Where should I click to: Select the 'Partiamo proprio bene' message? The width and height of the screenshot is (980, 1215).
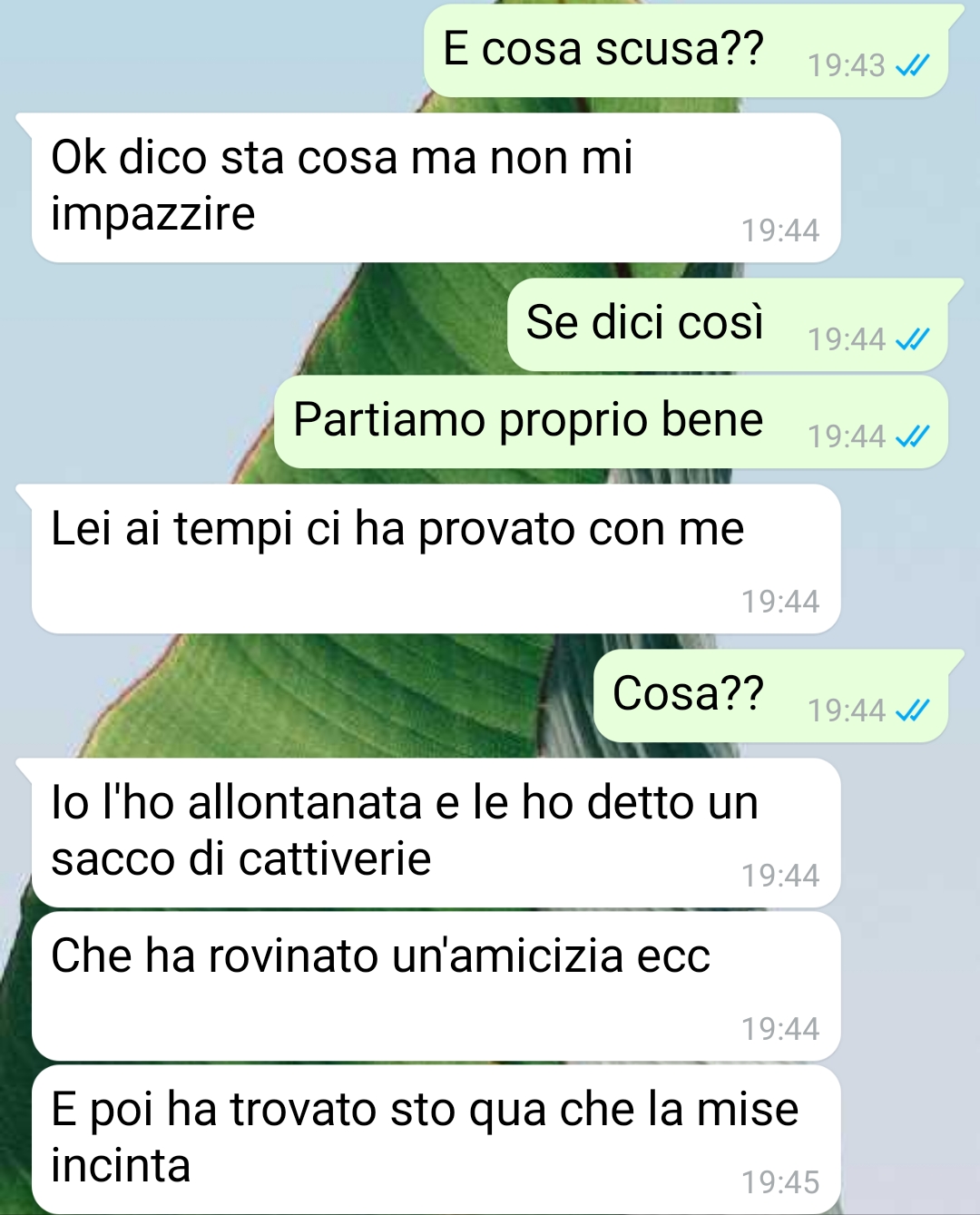point(611,422)
